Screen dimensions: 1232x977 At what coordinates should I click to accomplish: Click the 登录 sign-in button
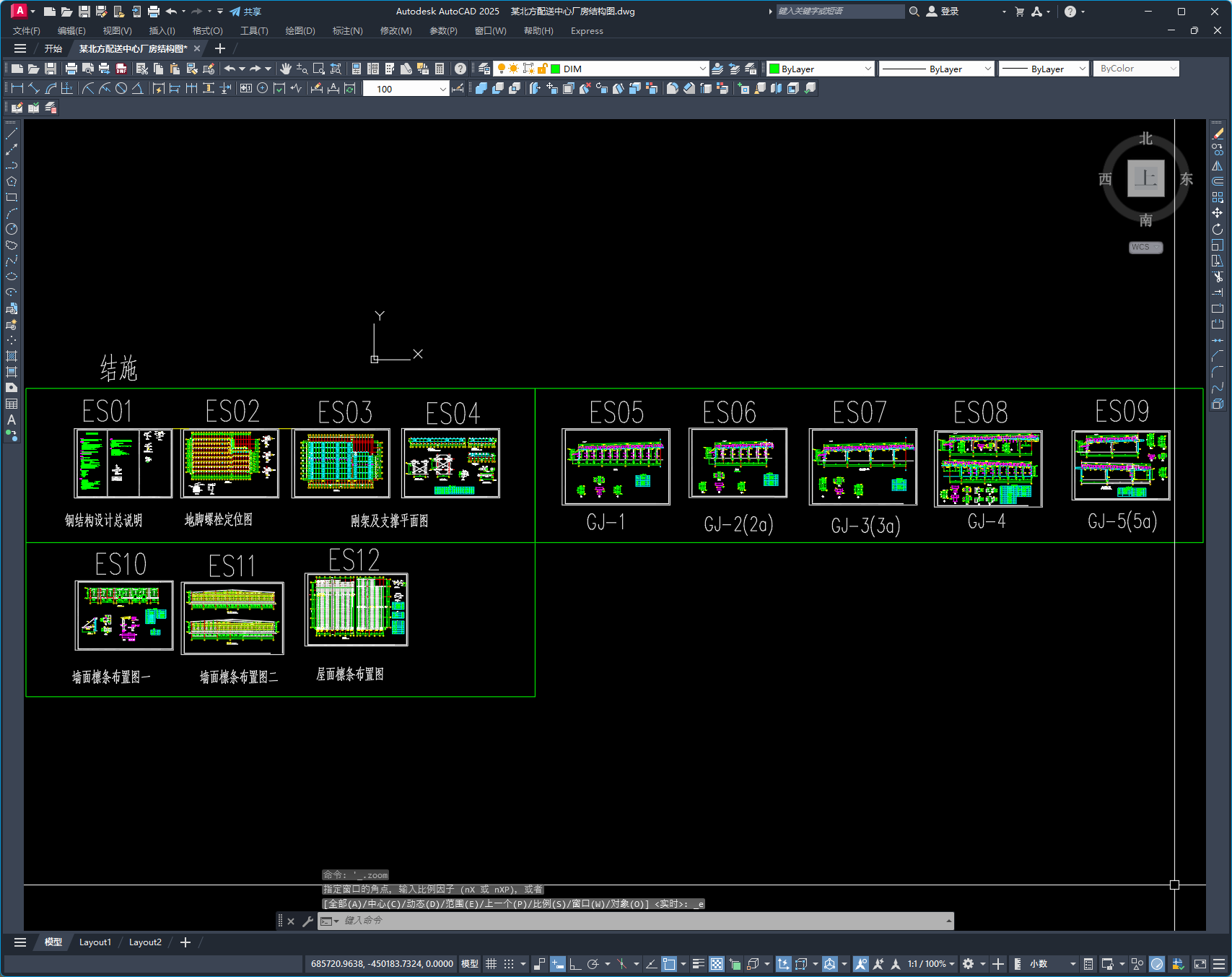[x=943, y=12]
